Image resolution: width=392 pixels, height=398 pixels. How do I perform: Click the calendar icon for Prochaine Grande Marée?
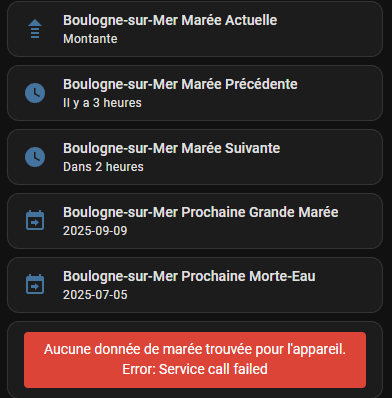point(35,220)
